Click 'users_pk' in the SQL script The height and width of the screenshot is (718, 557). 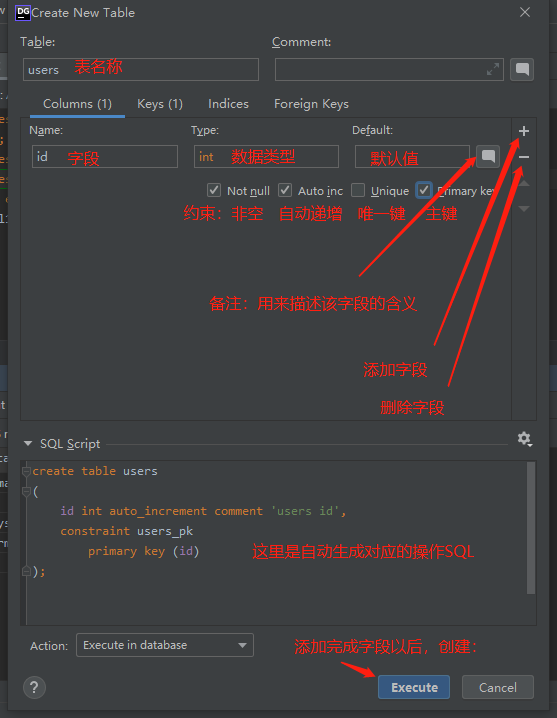click(165, 531)
